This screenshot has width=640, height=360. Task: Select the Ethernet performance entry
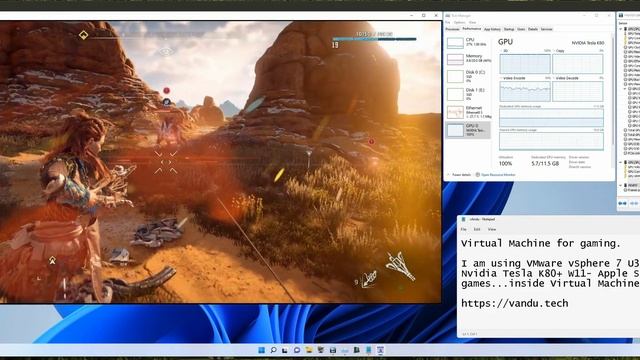point(469,112)
